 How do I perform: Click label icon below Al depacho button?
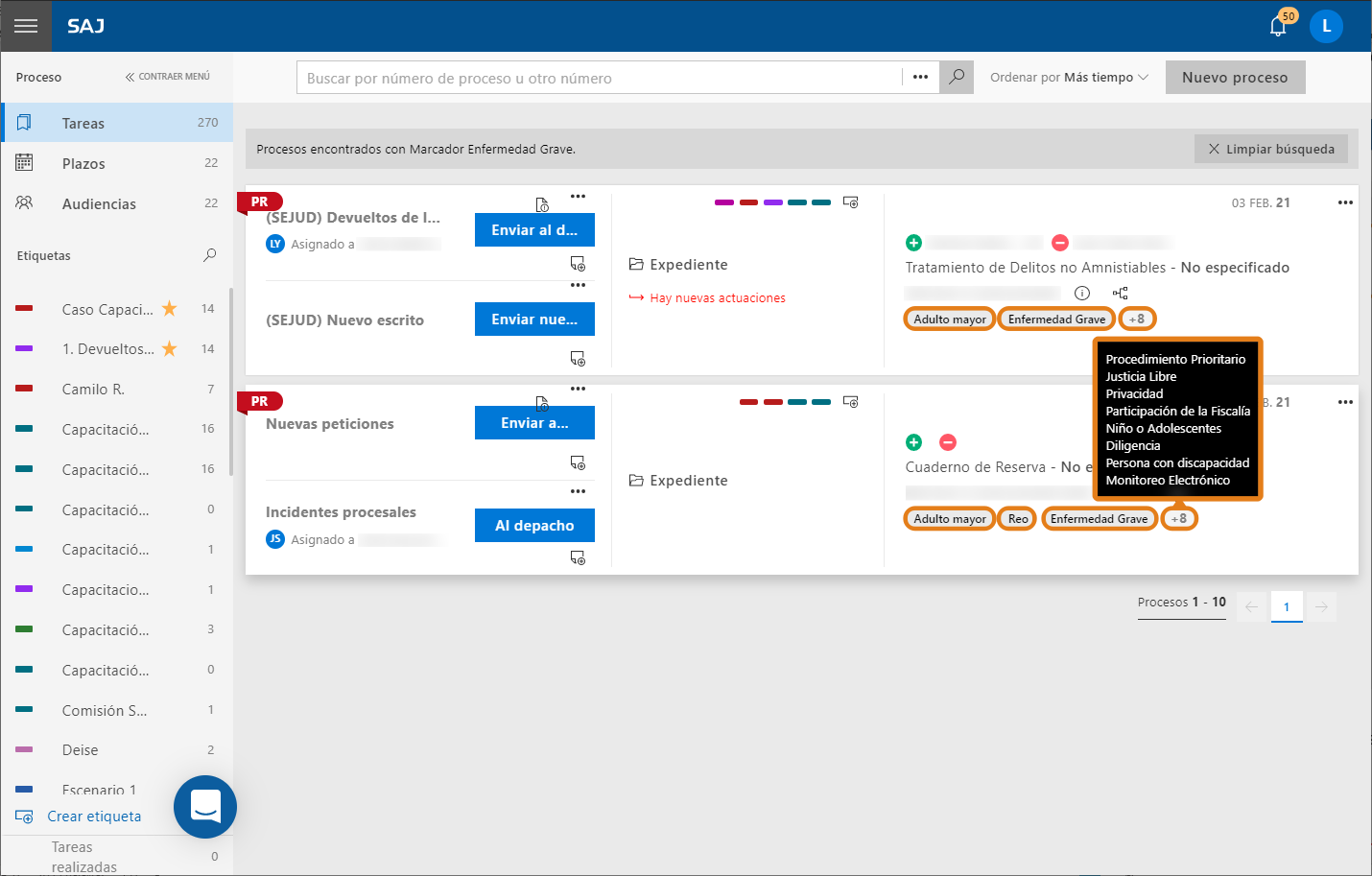click(578, 557)
